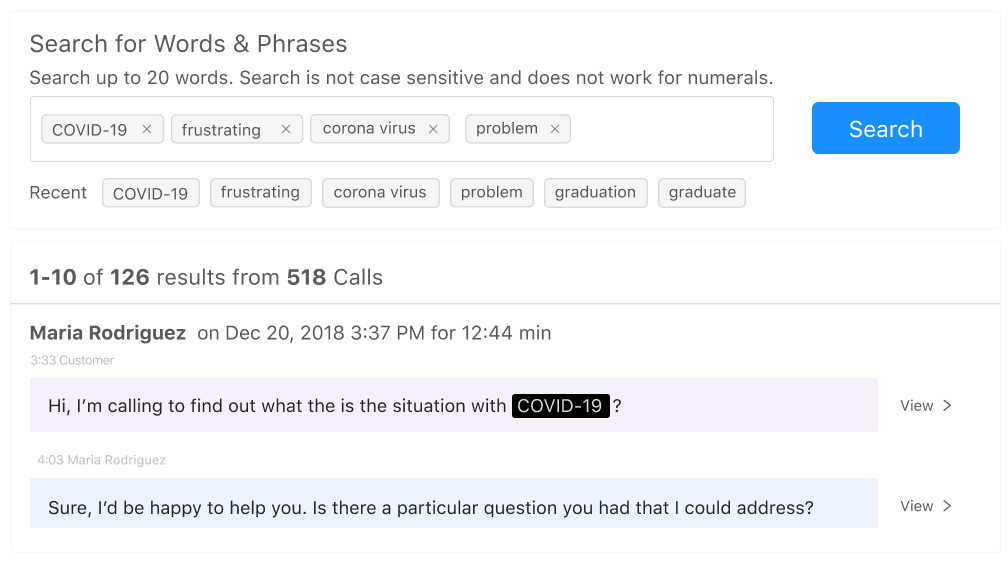
Task: Click the 4:03 Maria Rodriguez timestamp
Action: pyautogui.click(x=101, y=460)
